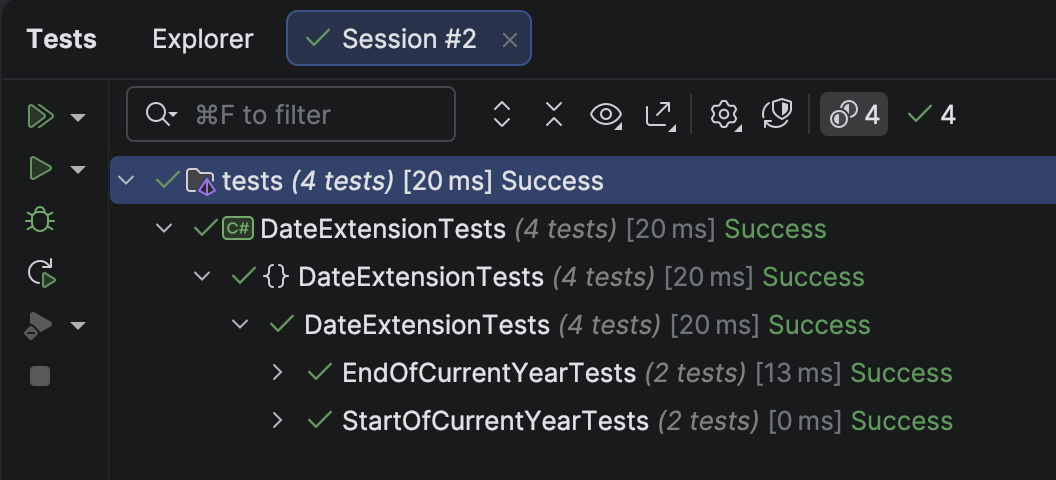
Task: Debug selected tests with the bug icon
Action: point(40,220)
